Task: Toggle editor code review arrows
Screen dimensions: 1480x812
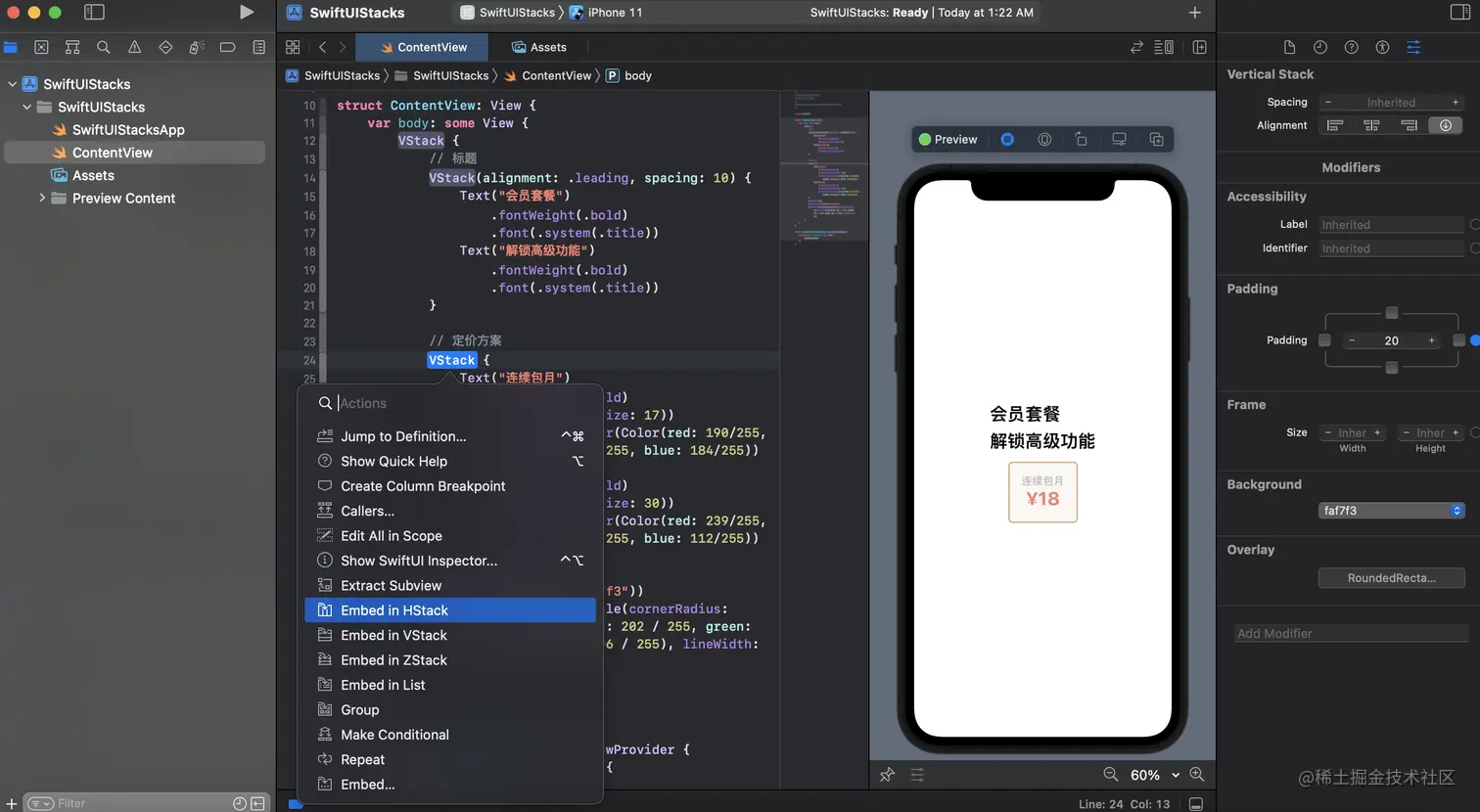Action: tap(1136, 47)
